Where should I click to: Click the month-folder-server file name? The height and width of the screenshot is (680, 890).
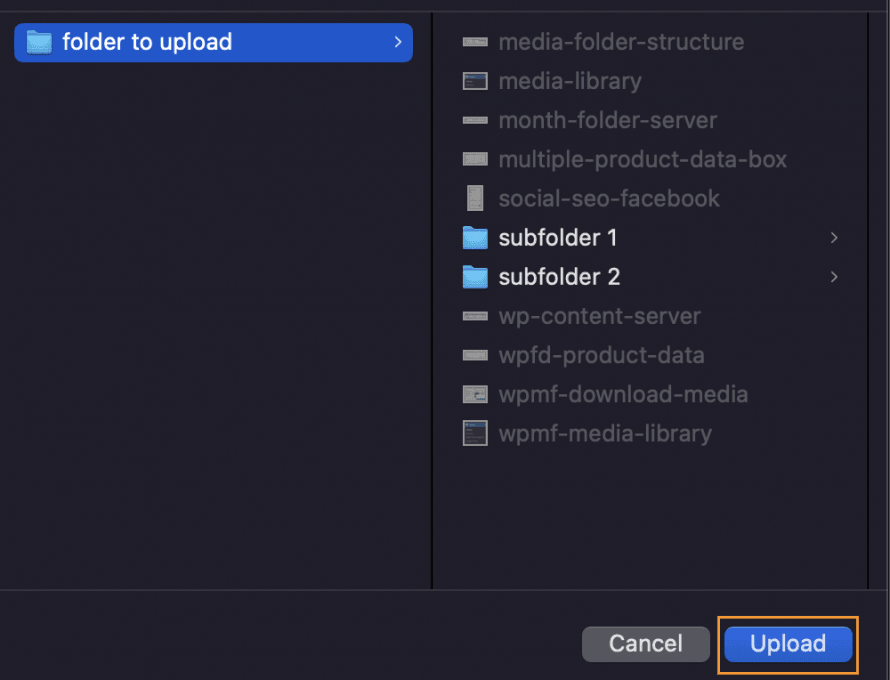point(608,120)
